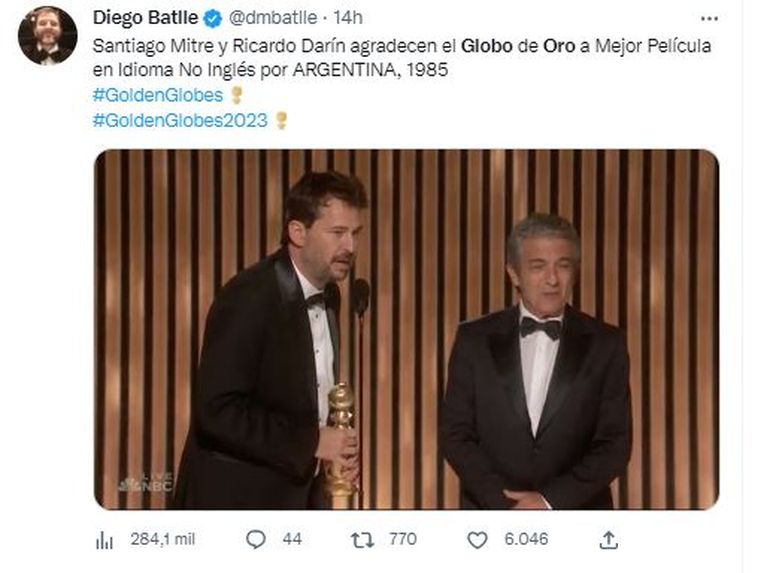Viewport: 770px width, 573px height.
Task: View tweet analytics bar chart icon
Action: [x=104, y=540]
